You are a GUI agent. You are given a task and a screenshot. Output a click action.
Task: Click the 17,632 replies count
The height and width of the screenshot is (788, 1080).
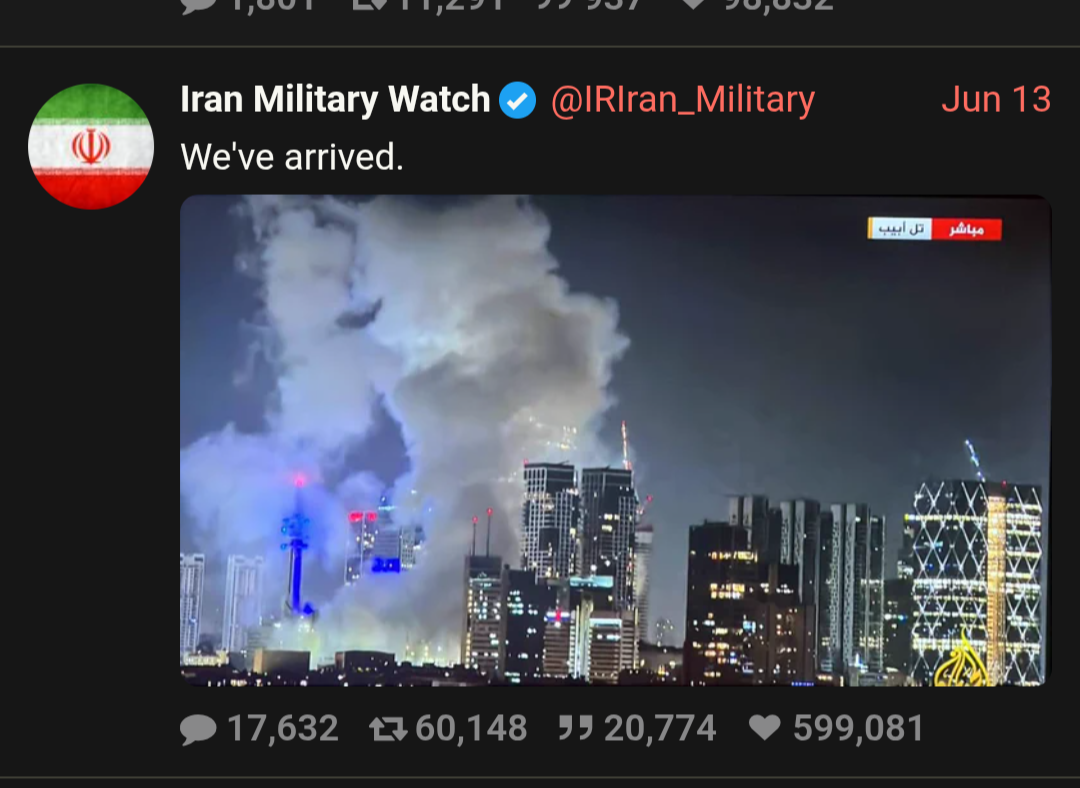(x=282, y=729)
